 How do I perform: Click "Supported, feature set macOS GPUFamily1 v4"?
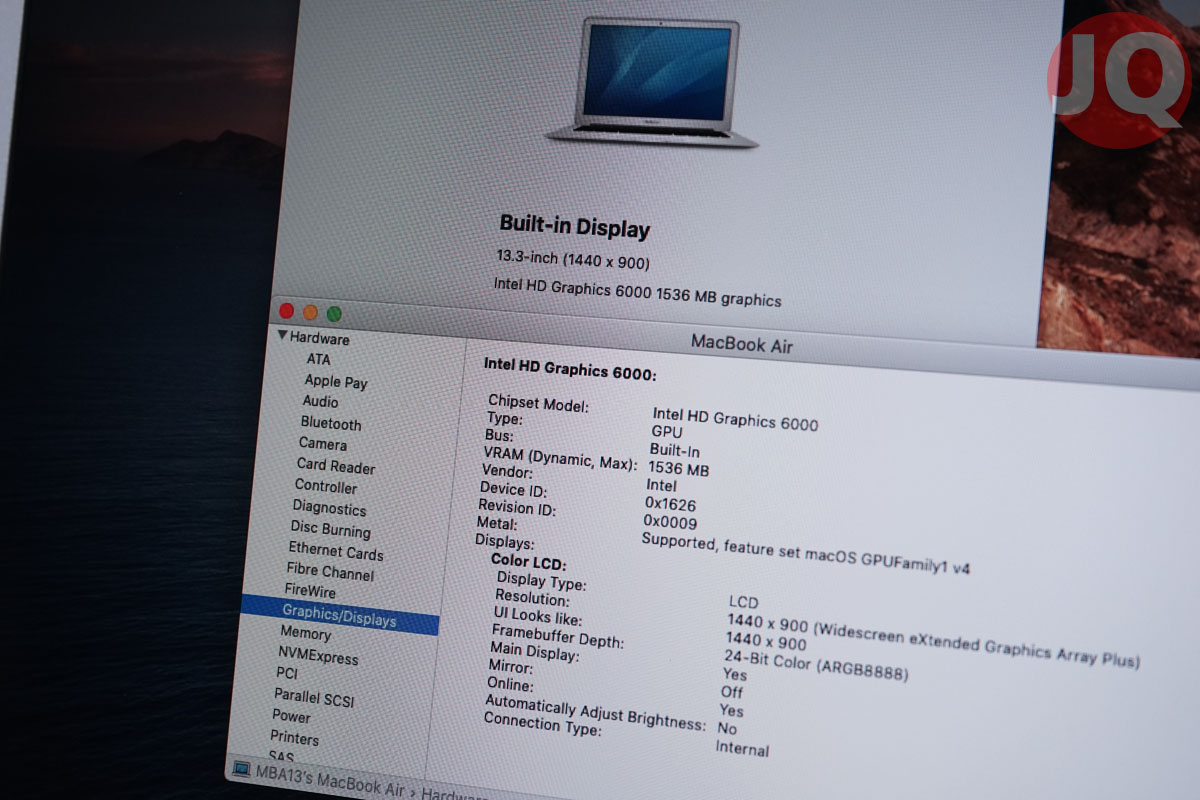pos(806,553)
